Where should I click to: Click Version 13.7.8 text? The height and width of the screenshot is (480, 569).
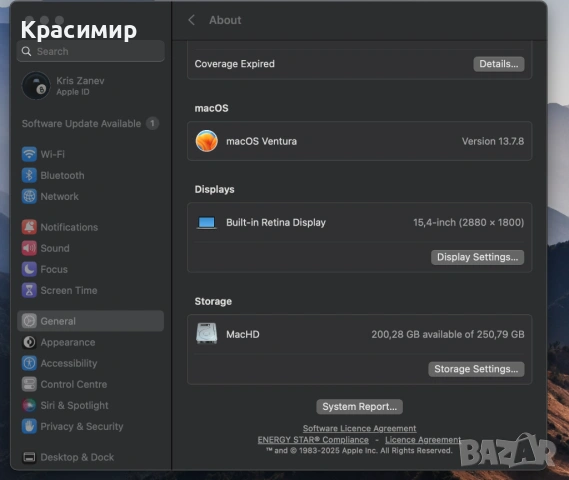(x=493, y=141)
